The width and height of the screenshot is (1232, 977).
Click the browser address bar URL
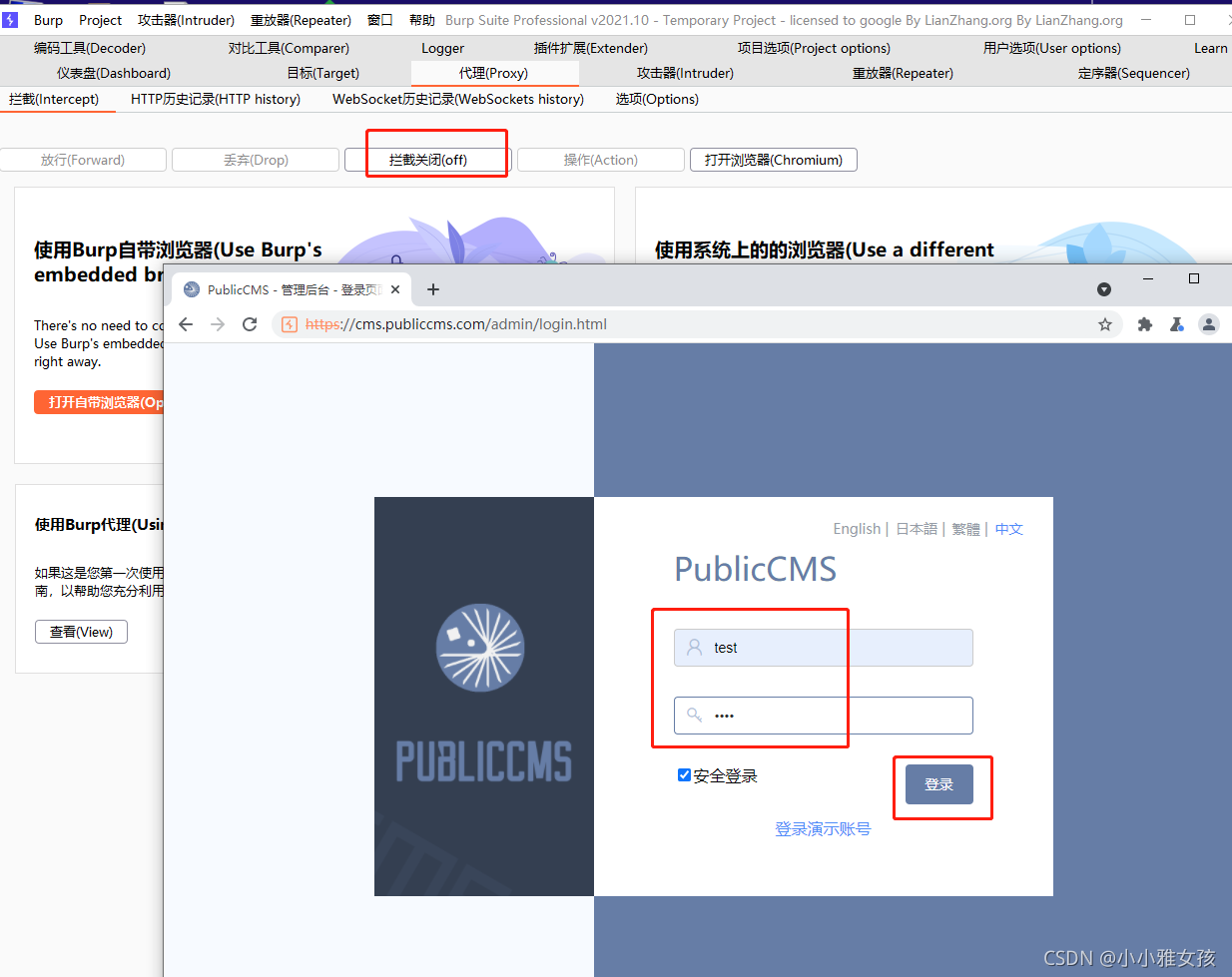pyautogui.click(x=456, y=324)
